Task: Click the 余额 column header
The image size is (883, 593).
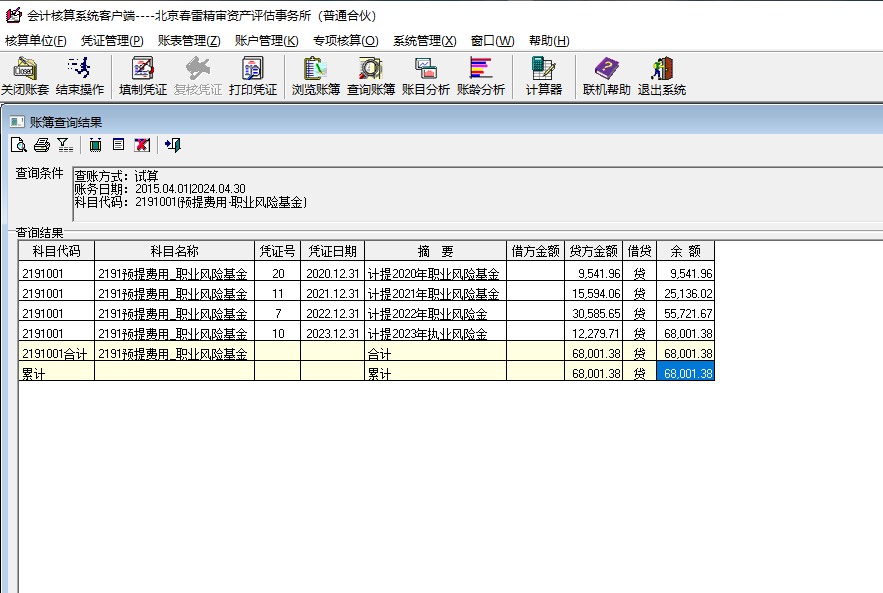Action: (x=685, y=250)
